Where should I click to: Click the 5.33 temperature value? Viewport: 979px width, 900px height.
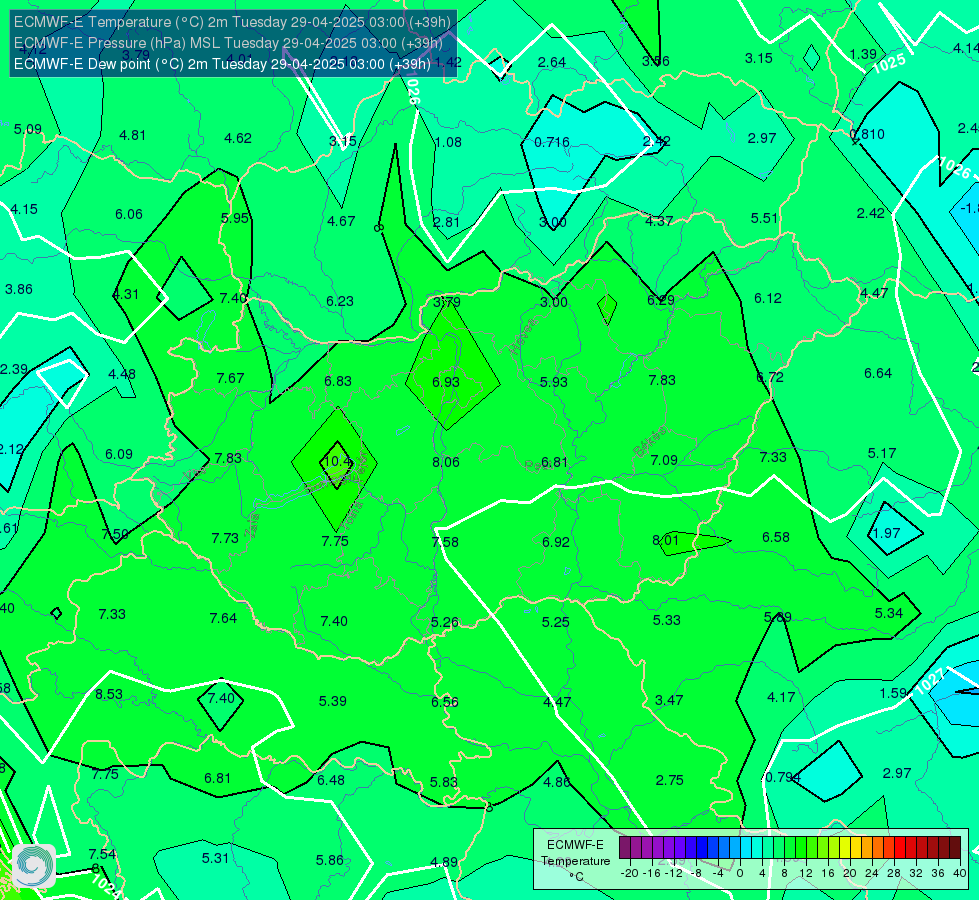click(x=667, y=620)
